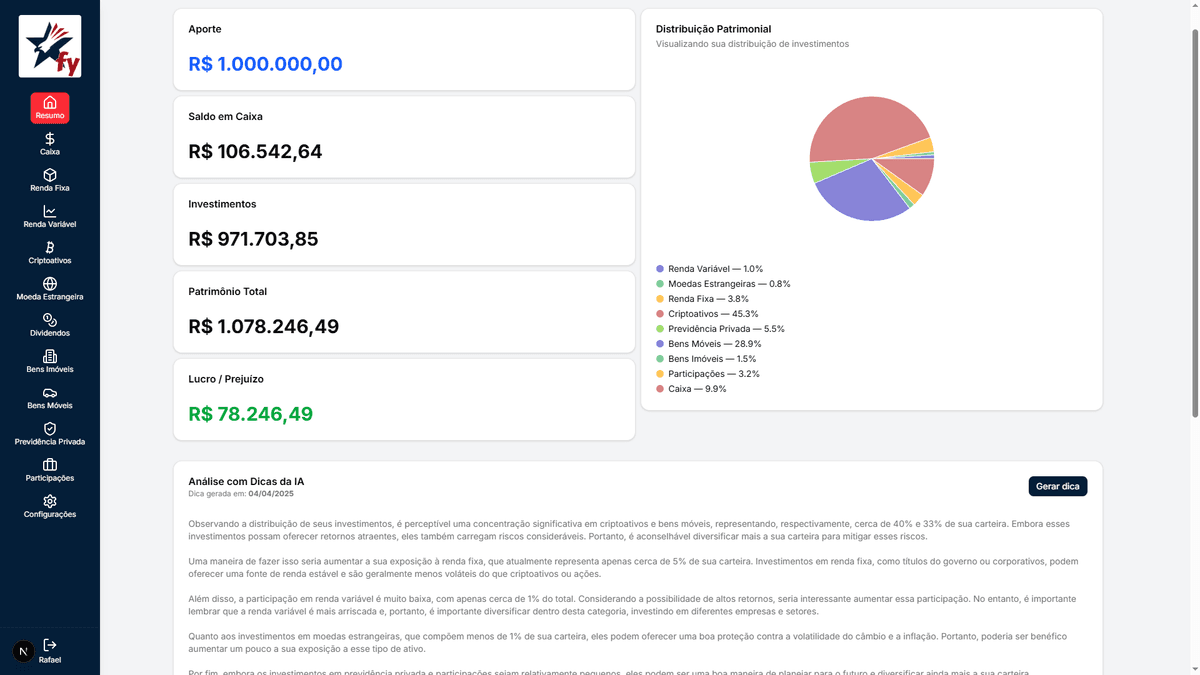This screenshot has width=1200, height=675.
Task: Open the Previdência Privada shield icon
Action: pos(50,429)
